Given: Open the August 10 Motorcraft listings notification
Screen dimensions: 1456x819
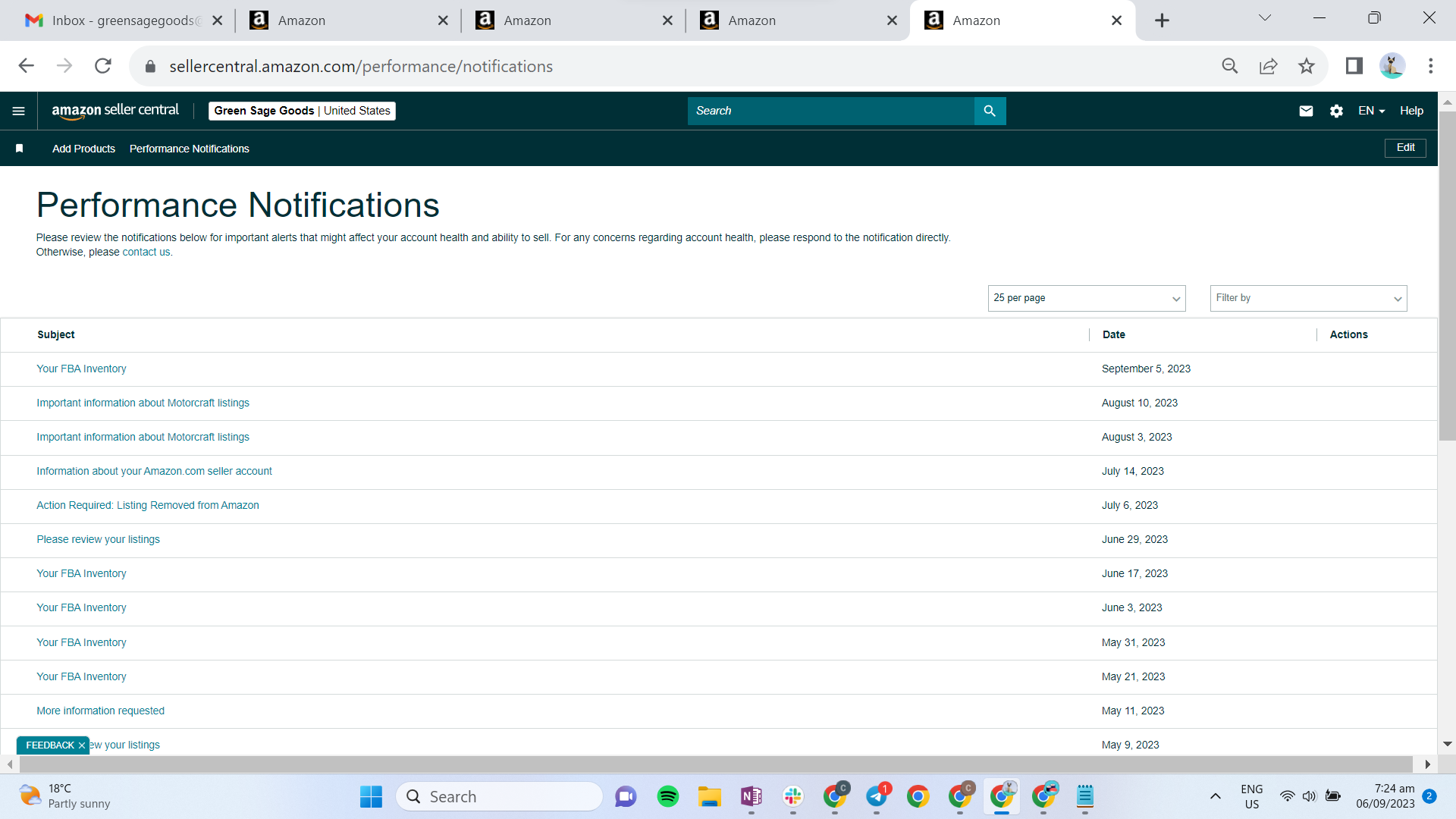Looking at the screenshot, I should [x=143, y=403].
